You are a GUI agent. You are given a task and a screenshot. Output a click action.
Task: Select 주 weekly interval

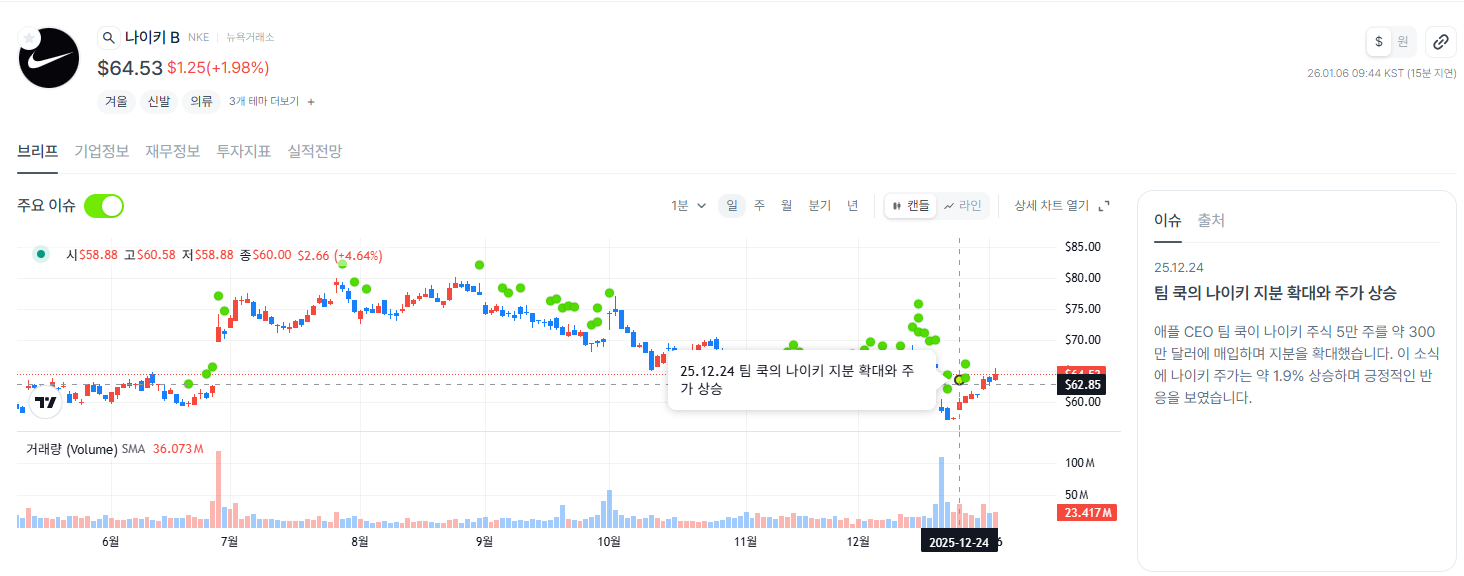tap(759, 206)
